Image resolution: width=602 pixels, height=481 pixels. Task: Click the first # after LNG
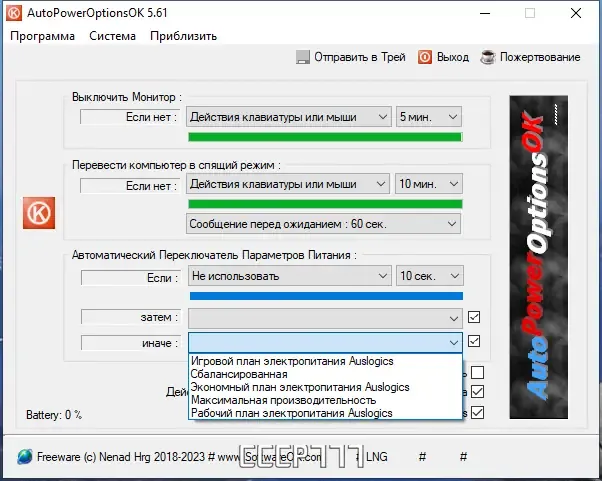(422, 457)
